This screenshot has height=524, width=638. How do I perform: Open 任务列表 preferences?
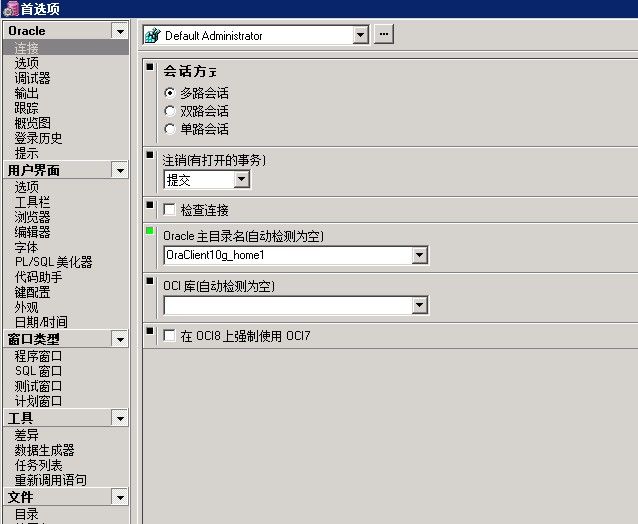[x=38, y=465]
